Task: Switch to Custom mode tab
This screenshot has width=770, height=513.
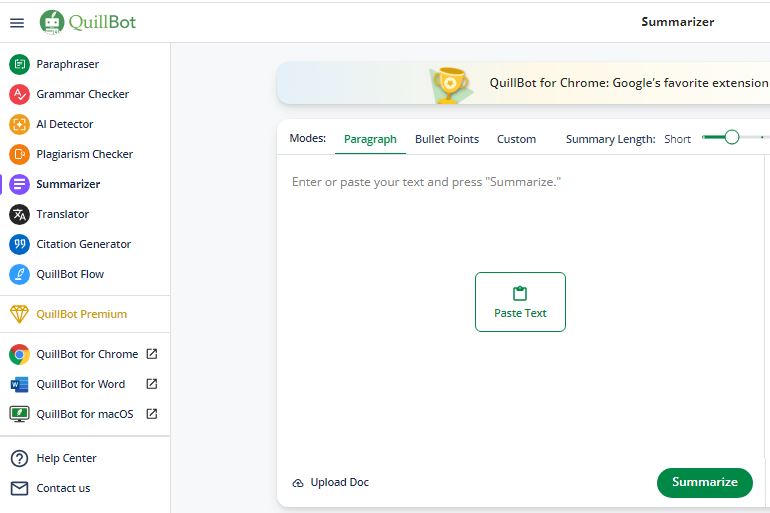Action: pos(517,139)
